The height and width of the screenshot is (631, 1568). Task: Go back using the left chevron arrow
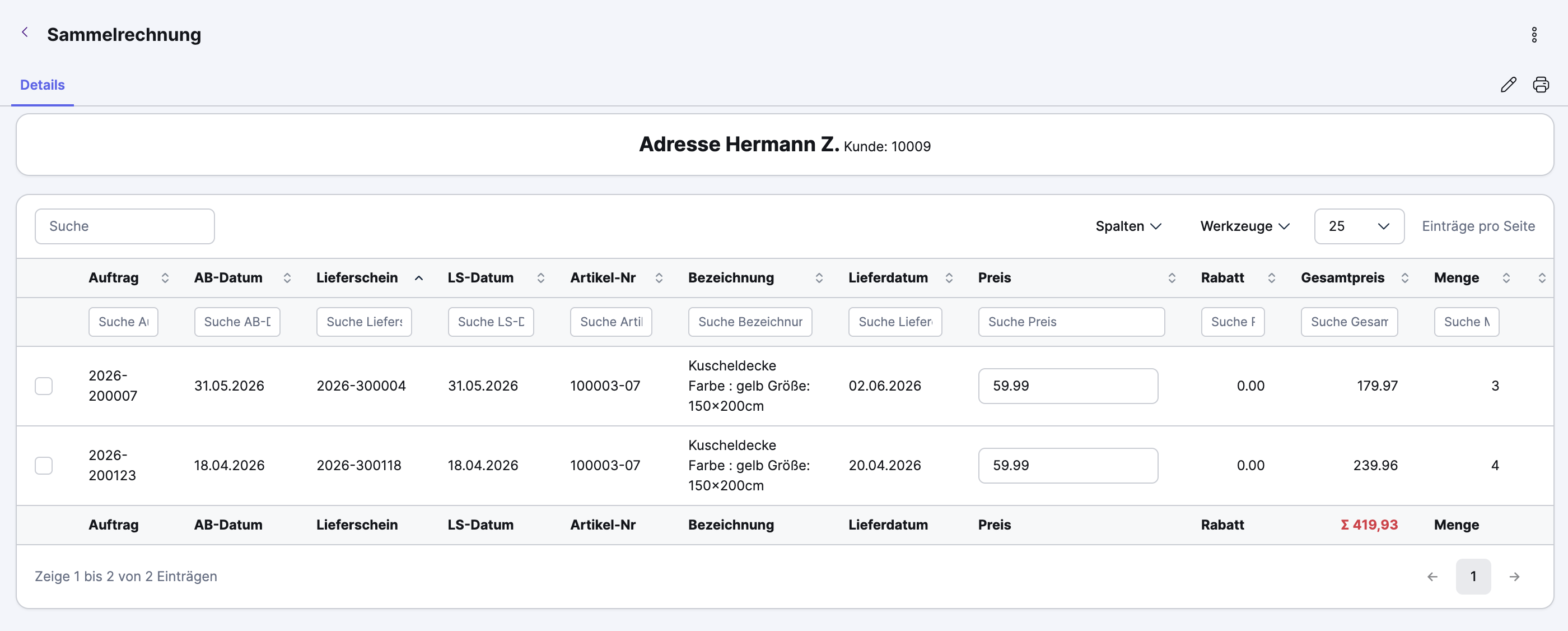click(25, 33)
